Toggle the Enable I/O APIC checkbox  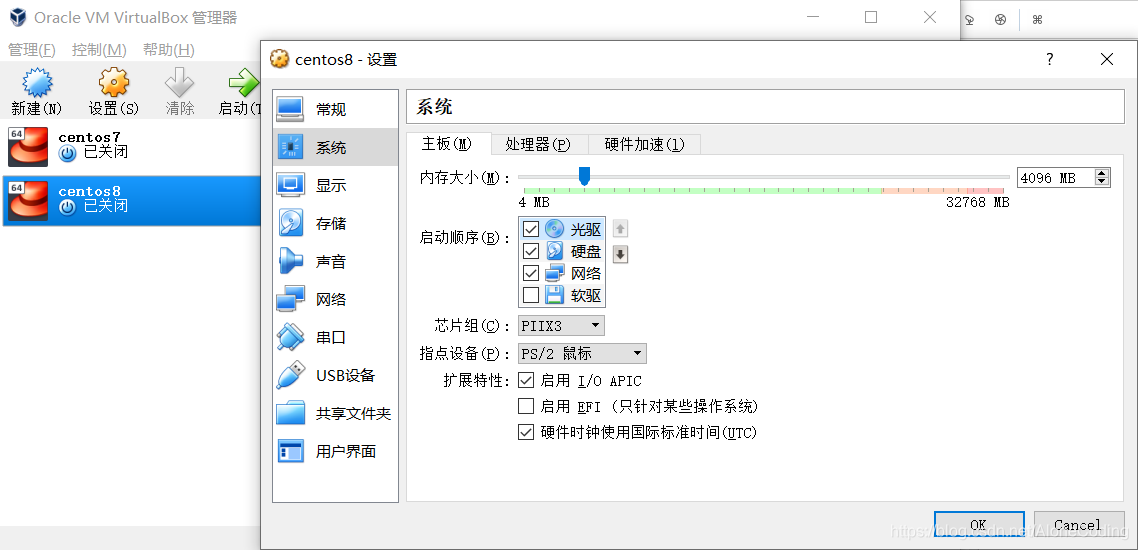tap(525, 380)
